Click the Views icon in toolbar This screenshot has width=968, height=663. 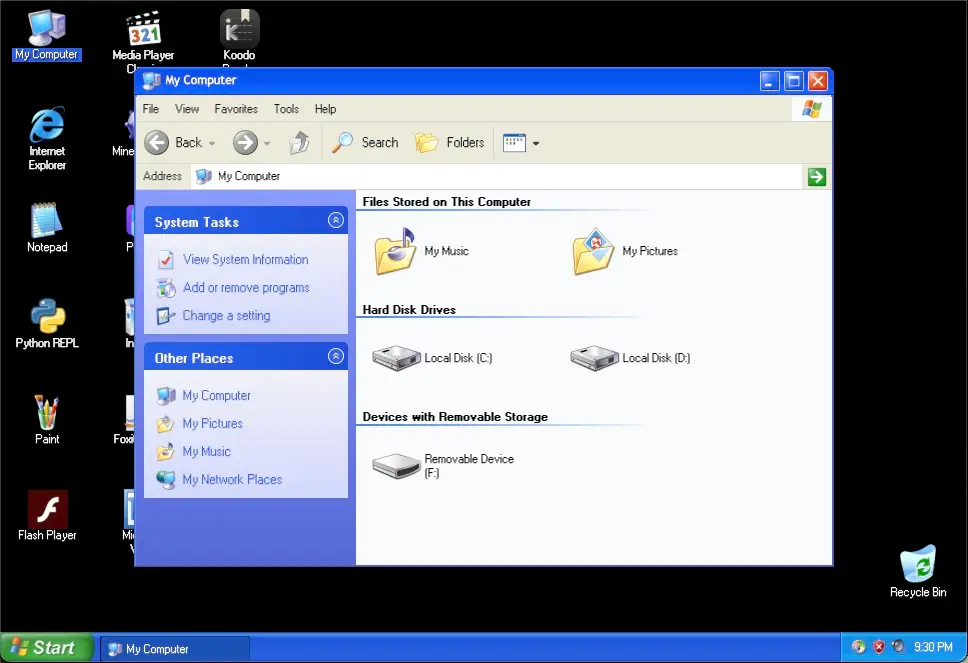click(514, 143)
